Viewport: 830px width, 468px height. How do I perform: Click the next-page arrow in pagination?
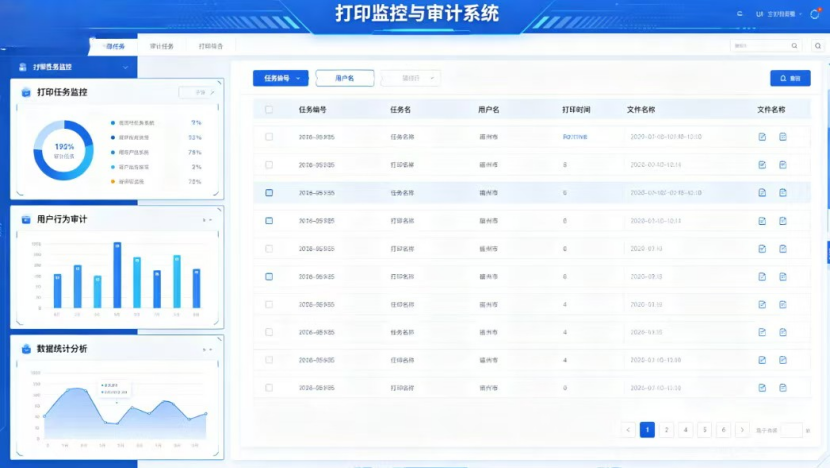coord(743,430)
